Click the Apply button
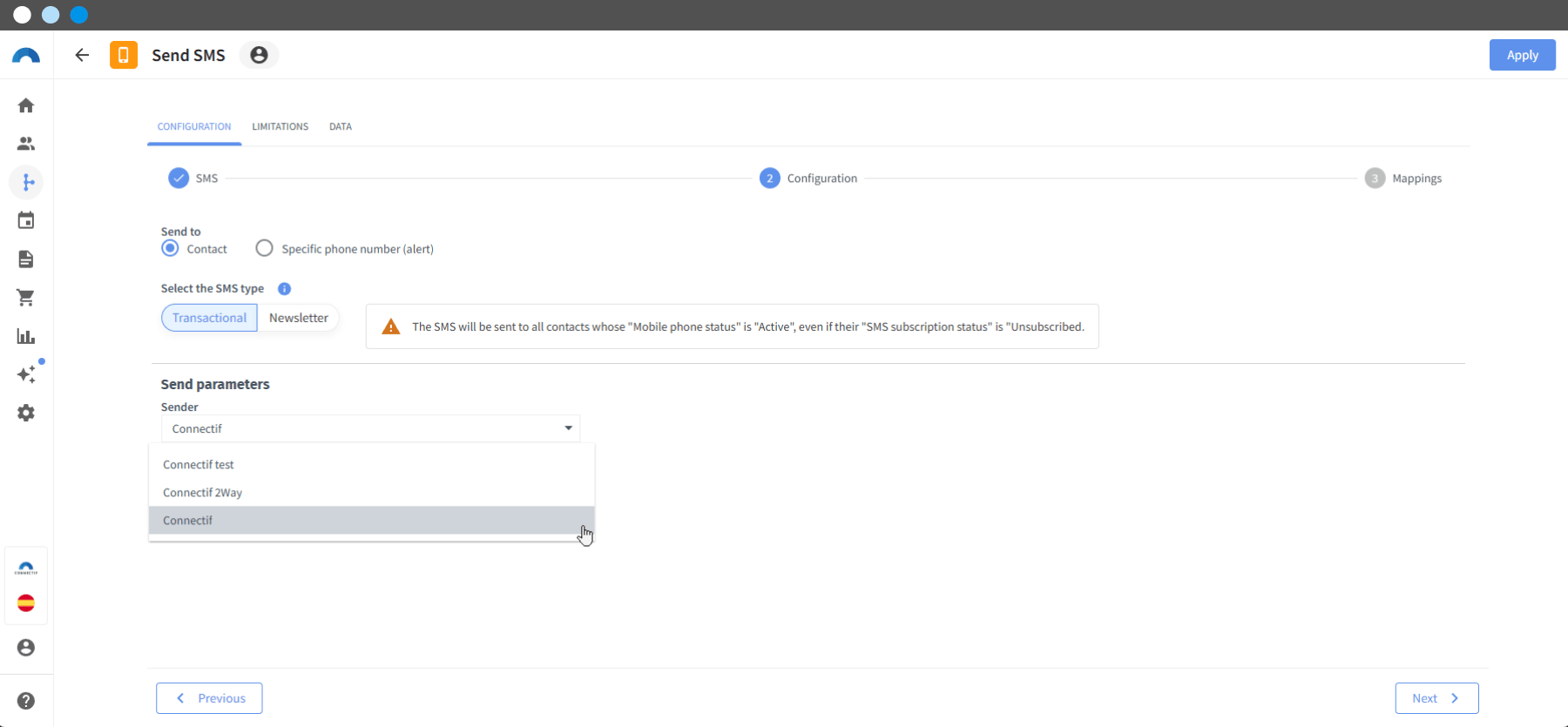The height and width of the screenshot is (727, 1568). pos(1522,55)
